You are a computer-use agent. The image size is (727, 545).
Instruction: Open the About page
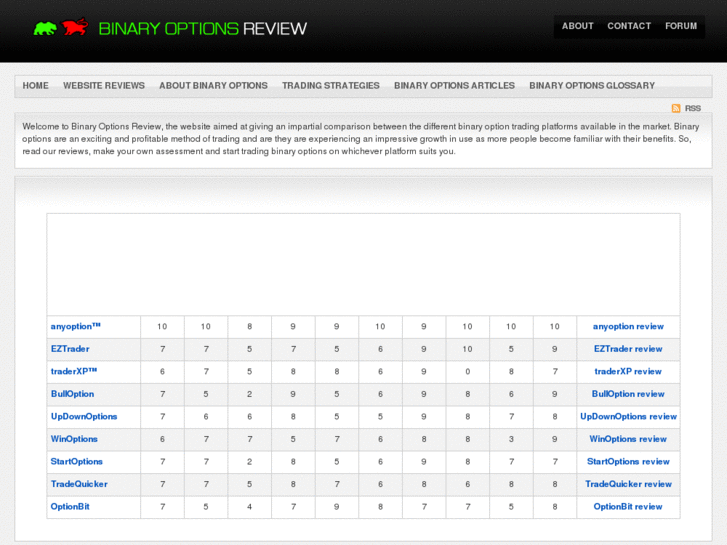click(x=578, y=26)
